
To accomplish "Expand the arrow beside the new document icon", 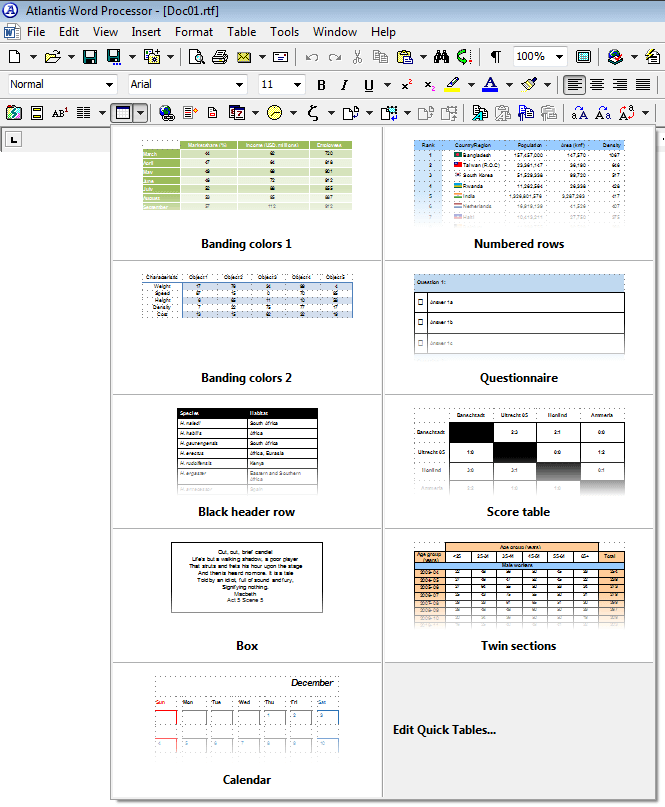I will 32,57.
